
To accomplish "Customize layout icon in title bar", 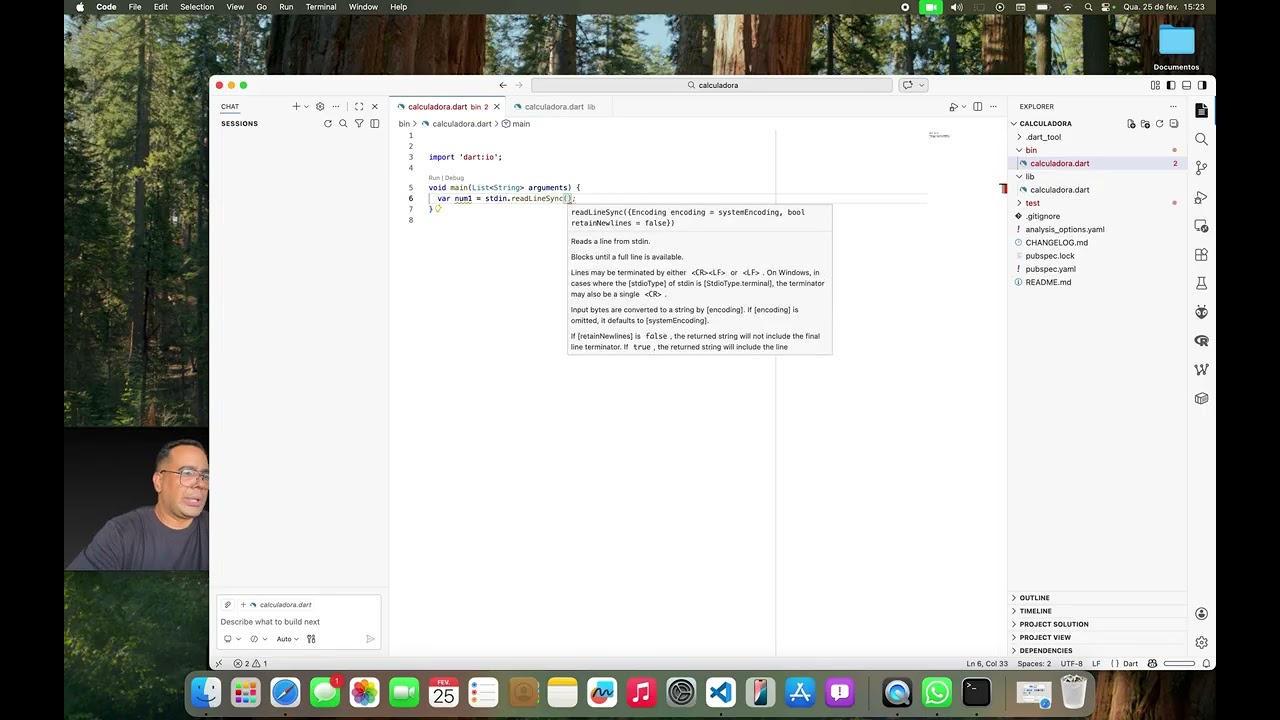I will pos(1155,86).
